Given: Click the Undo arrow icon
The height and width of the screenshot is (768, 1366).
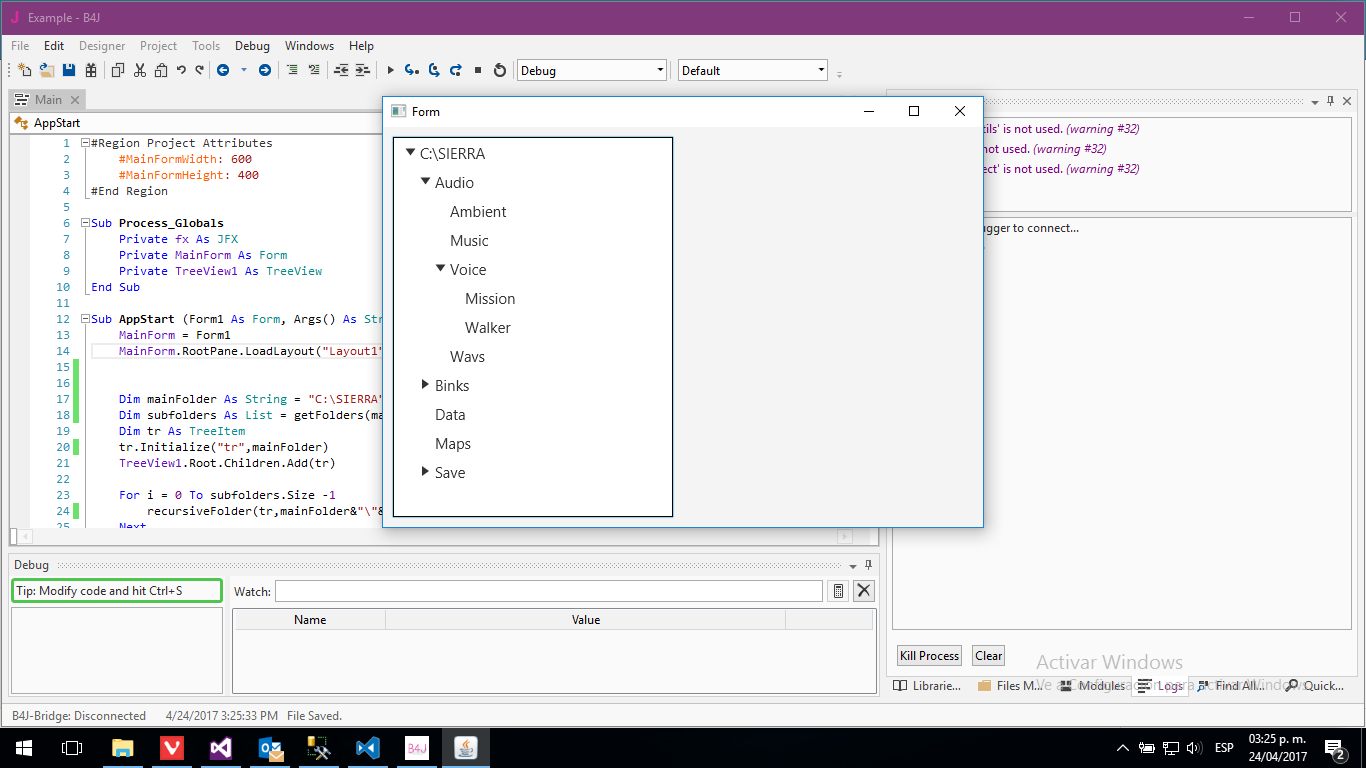Looking at the screenshot, I should coord(181,70).
